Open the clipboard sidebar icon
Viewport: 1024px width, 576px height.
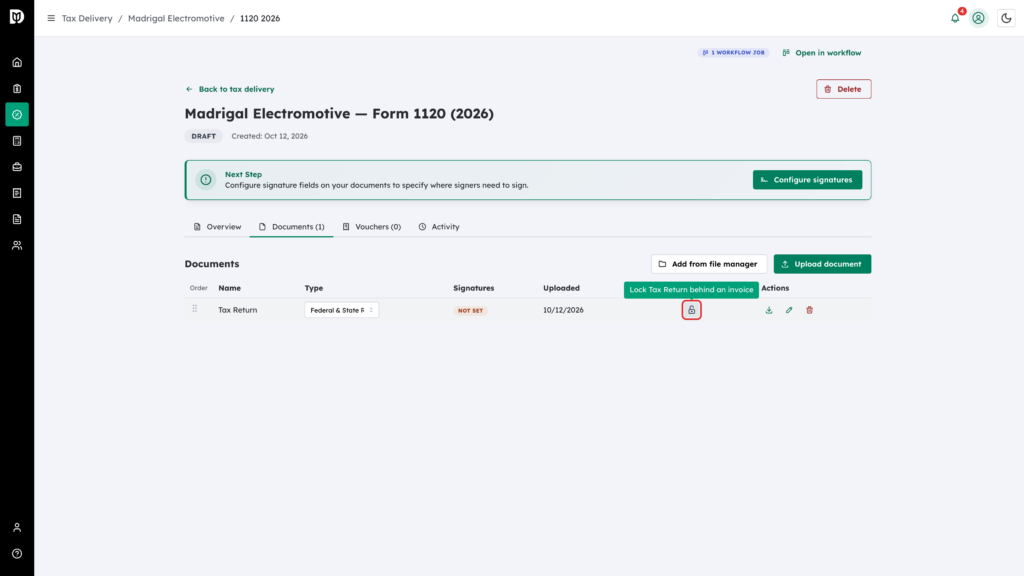click(17, 89)
